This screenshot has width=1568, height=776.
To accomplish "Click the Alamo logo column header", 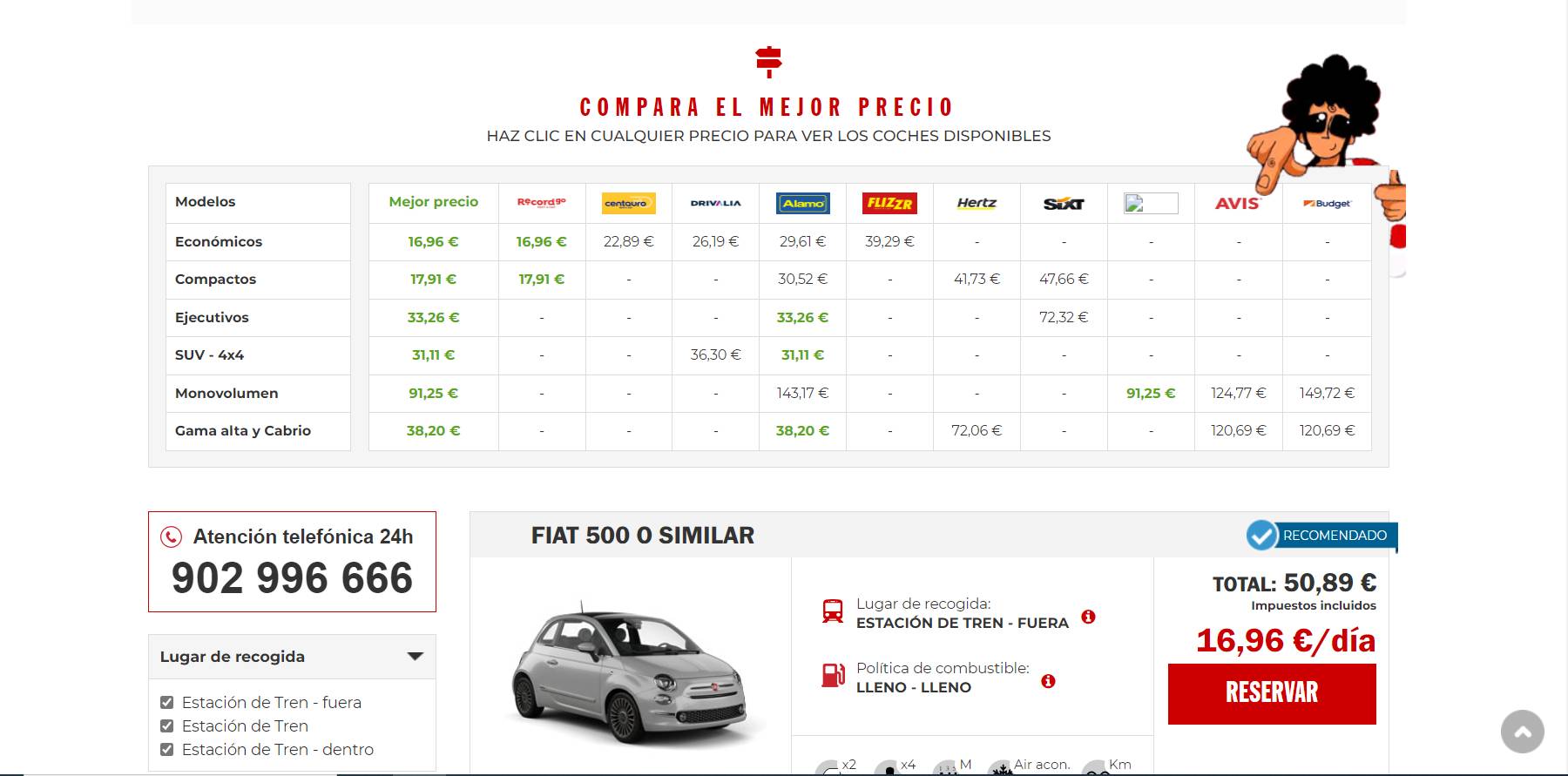I will click(x=802, y=203).
